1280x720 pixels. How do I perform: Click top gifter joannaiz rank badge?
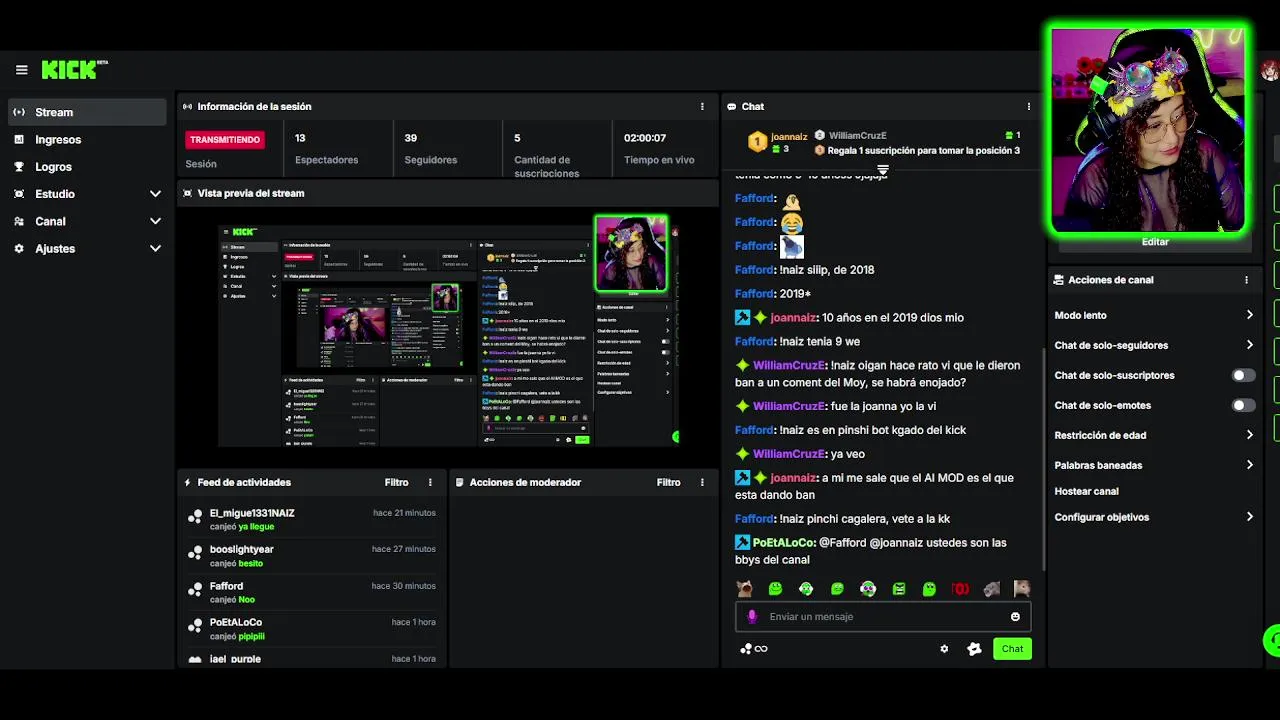pos(758,142)
